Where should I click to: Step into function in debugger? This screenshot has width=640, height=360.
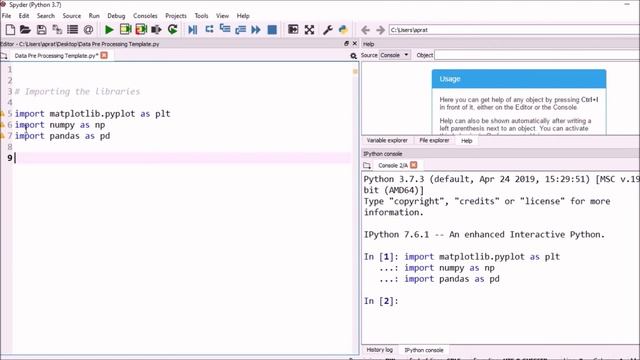coord(224,29)
